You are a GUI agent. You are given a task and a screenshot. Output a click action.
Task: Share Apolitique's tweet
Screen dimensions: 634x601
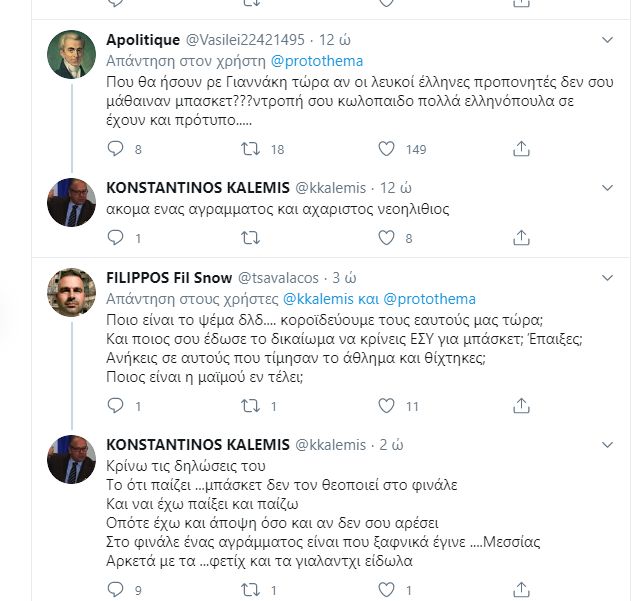[x=521, y=149]
